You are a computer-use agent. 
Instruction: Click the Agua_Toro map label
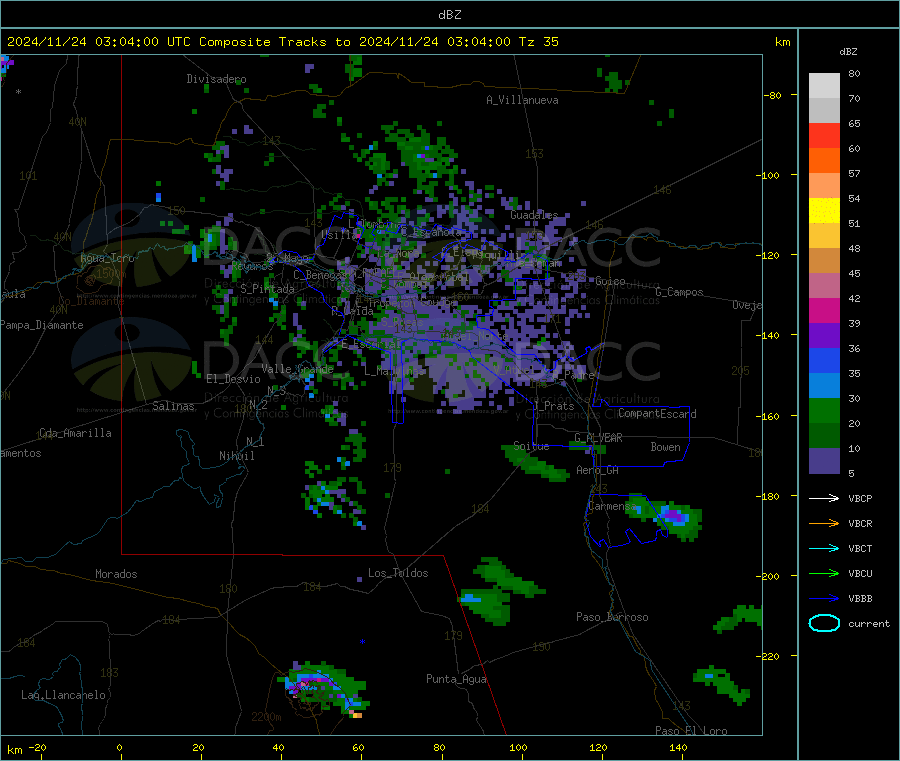pos(107,258)
